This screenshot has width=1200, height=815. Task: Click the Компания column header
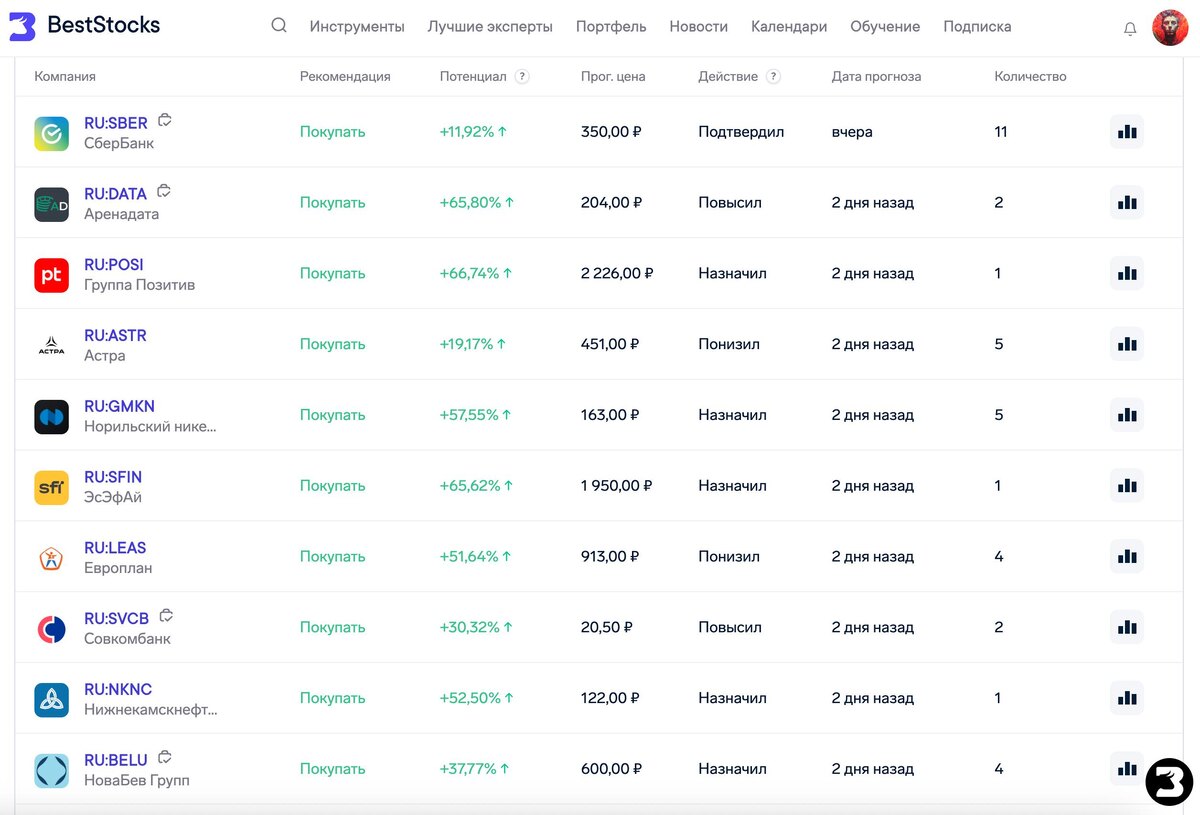(65, 76)
